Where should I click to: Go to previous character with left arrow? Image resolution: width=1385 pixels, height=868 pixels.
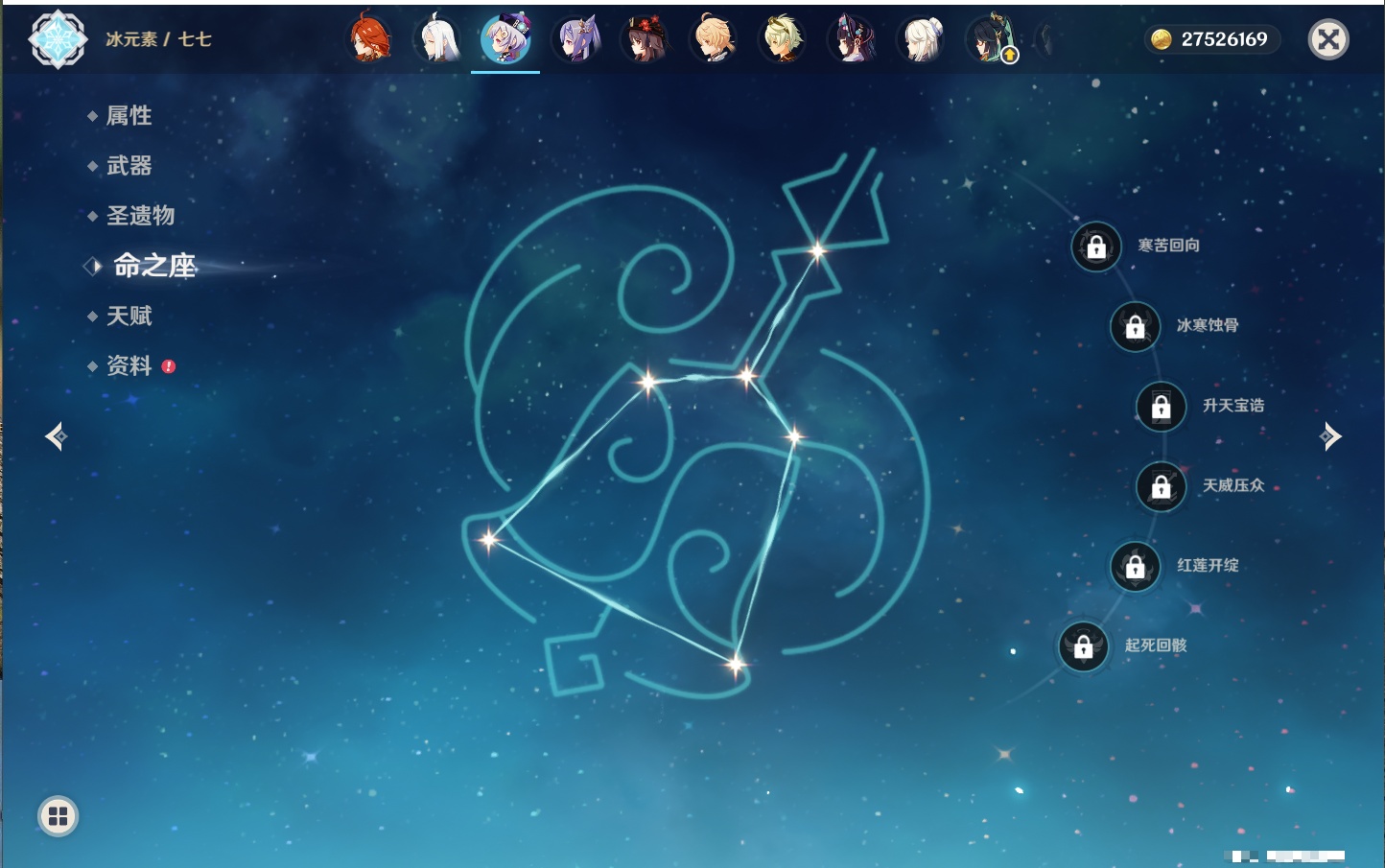pyautogui.click(x=56, y=436)
